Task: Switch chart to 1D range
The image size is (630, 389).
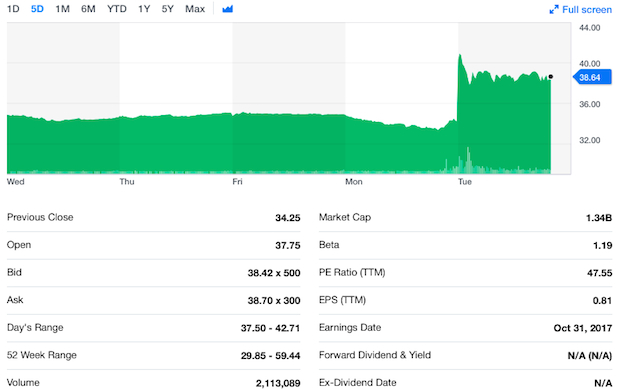Action: pos(13,9)
